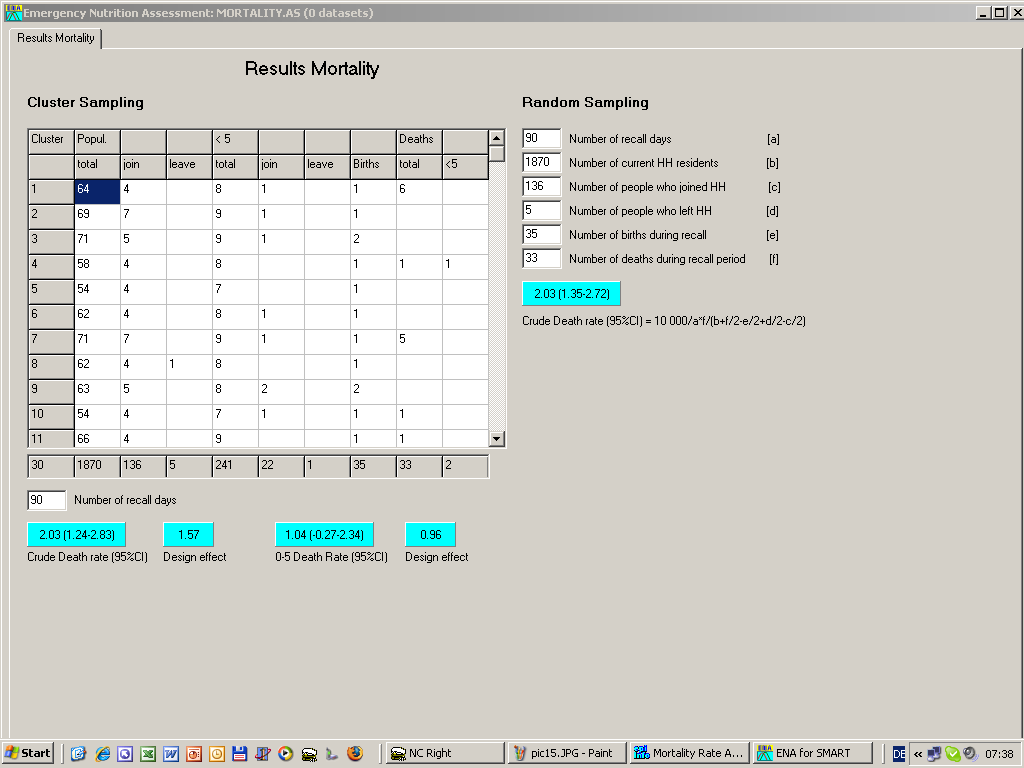Screen dimensions: 1024x768
Task: Click random sampling crude death rate result
Action: point(572,293)
